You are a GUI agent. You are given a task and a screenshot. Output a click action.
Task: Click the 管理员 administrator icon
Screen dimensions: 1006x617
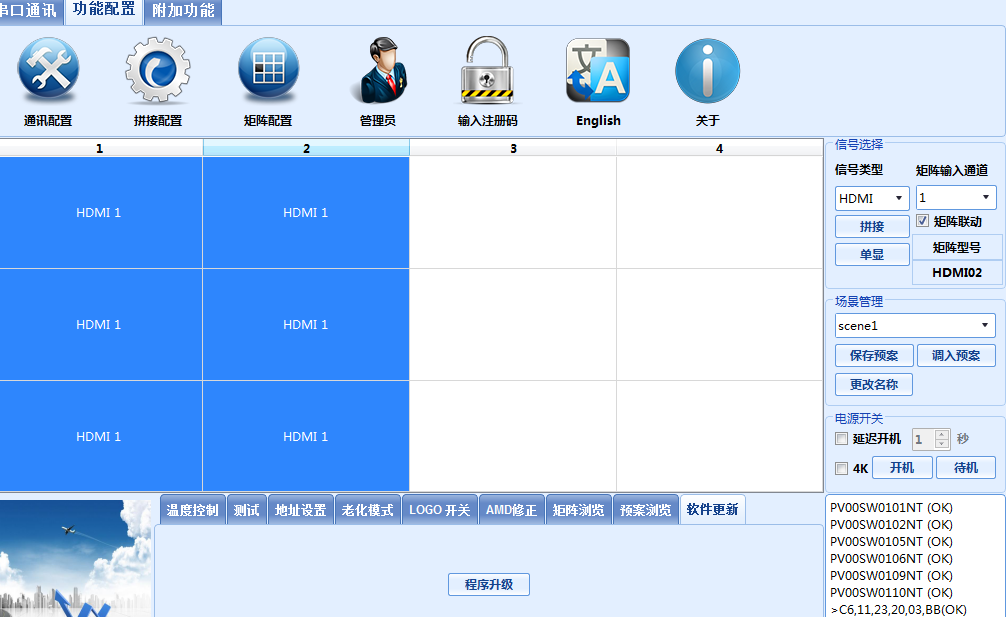coord(378,72)
